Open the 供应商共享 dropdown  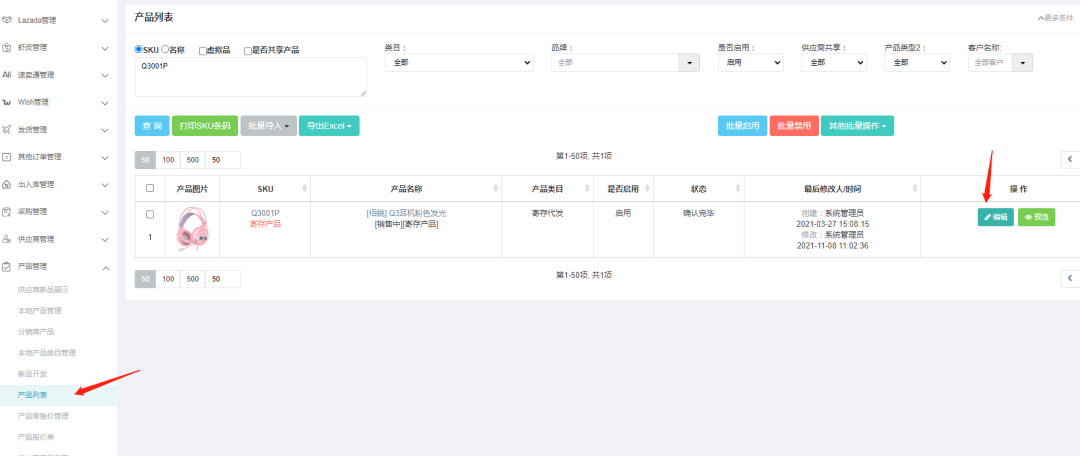833,62
